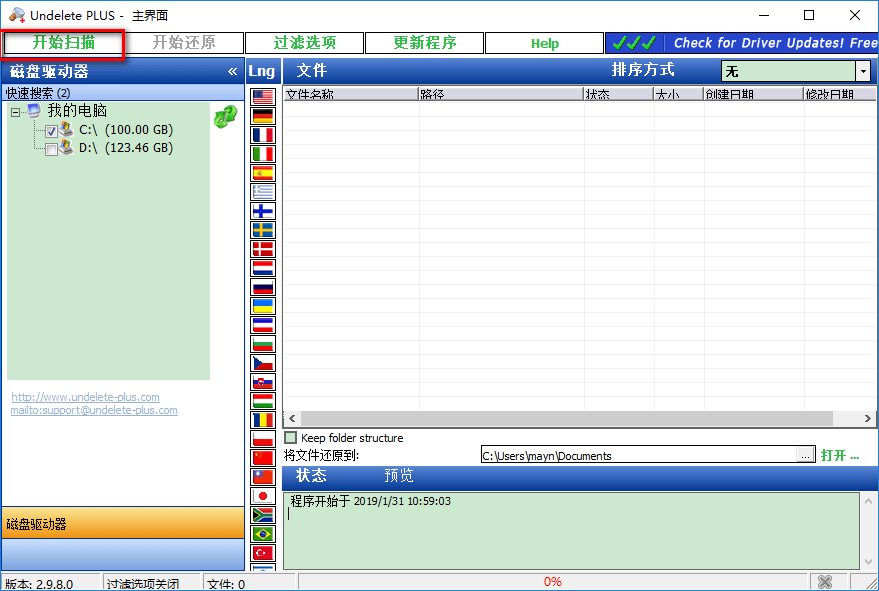Switch to the 预览 preview tab

[399, 475]
